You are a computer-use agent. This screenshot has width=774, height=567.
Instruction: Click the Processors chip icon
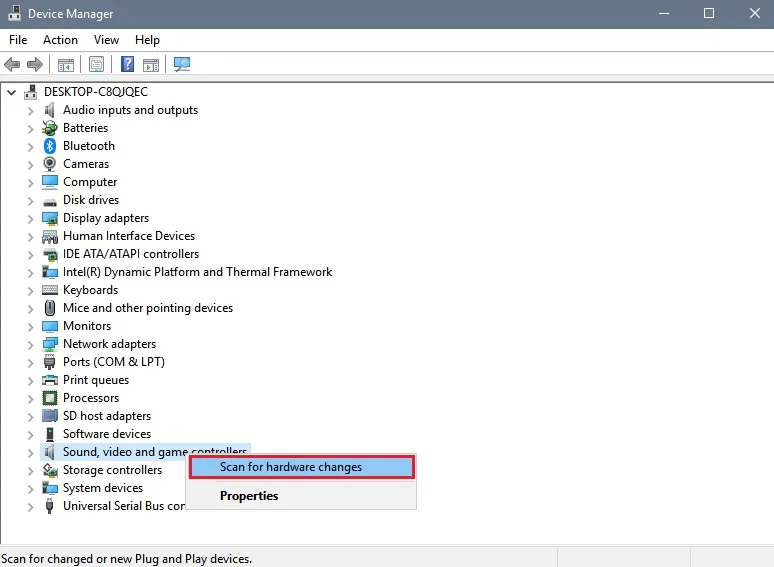coord(50,398)
